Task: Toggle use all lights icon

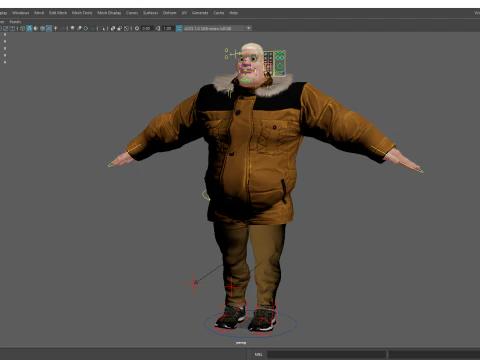Action: click(55, 28)
